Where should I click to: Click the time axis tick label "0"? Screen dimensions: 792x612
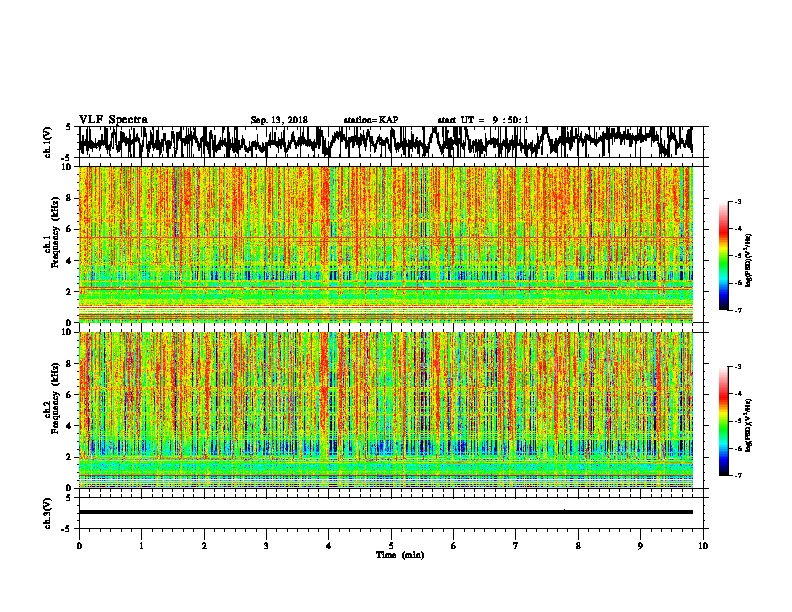click(x=79, y=546)
